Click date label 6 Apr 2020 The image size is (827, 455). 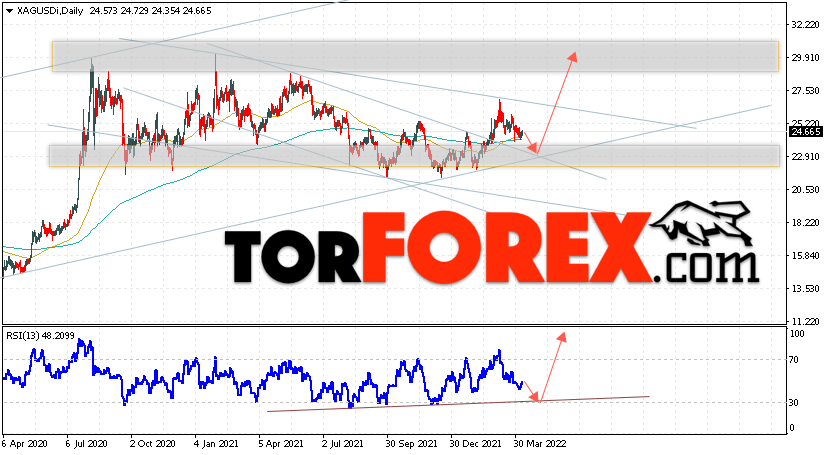click(25, 444)
